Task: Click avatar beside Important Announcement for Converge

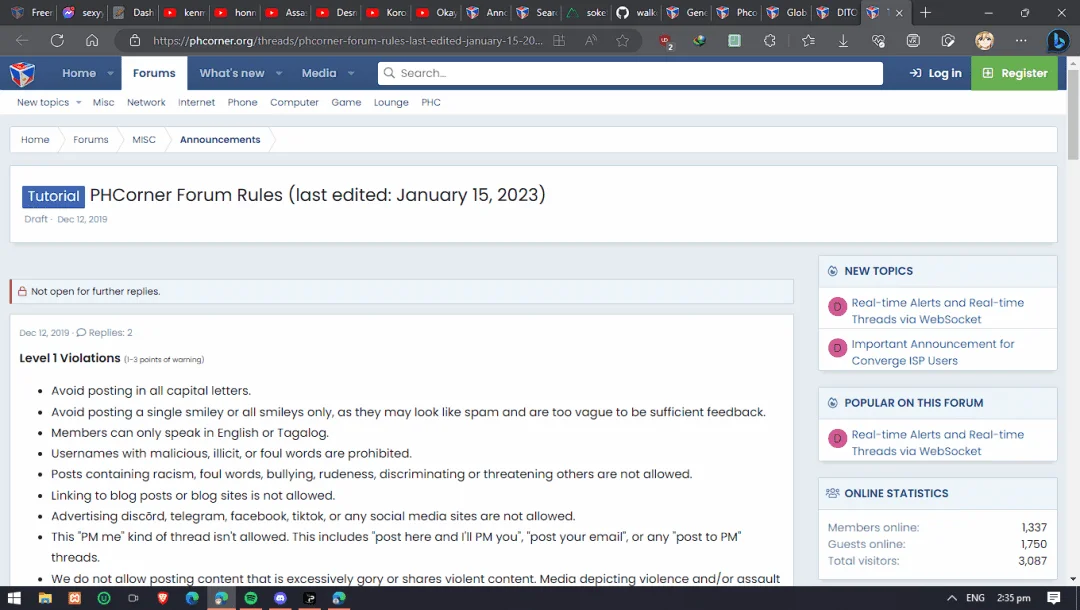Action: pos(837,348)
